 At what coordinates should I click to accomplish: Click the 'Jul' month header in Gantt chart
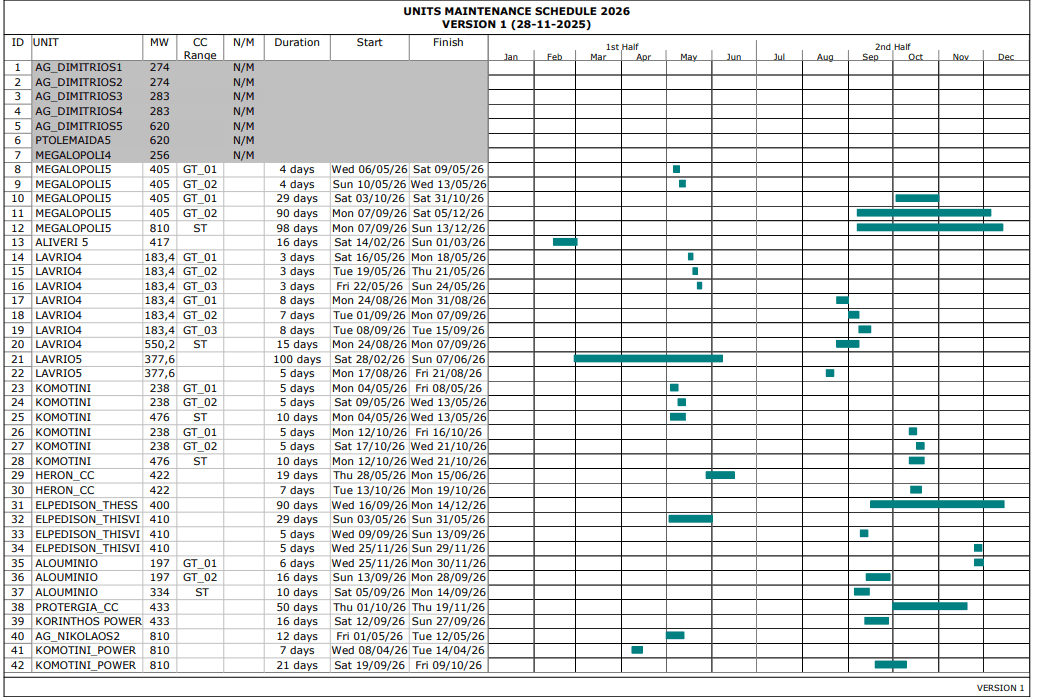click(x=779, y=57)
